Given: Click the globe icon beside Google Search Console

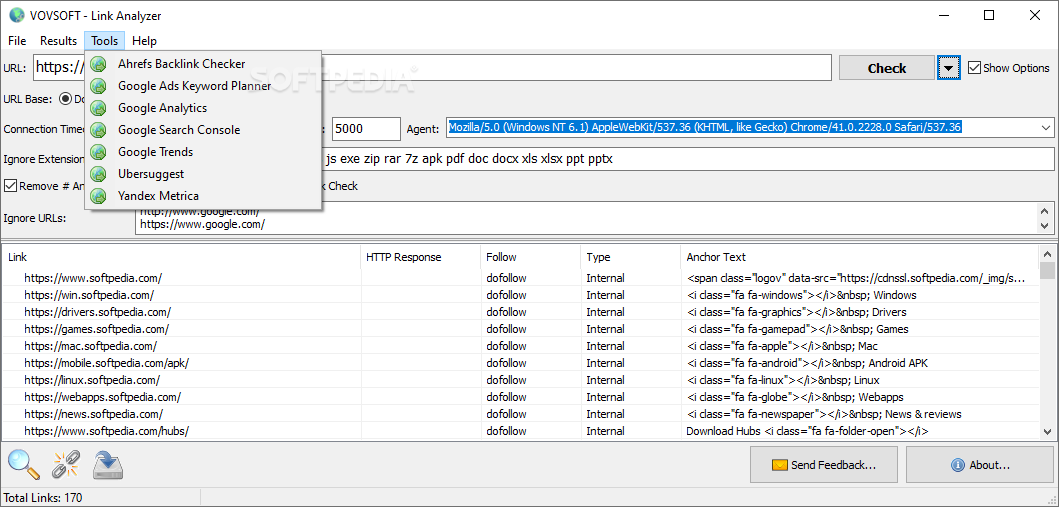Looking at the screenshot, I should [x=99, y=130].
